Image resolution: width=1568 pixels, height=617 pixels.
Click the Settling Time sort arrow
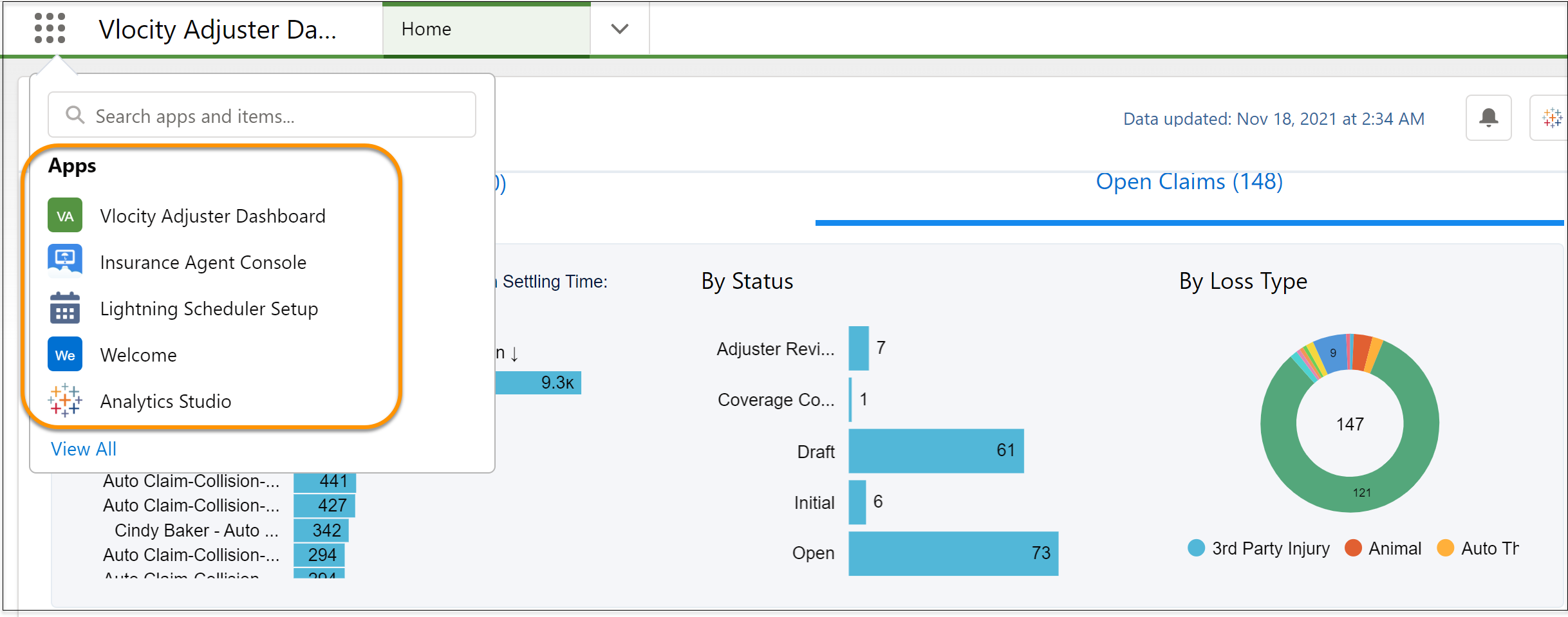514,353
